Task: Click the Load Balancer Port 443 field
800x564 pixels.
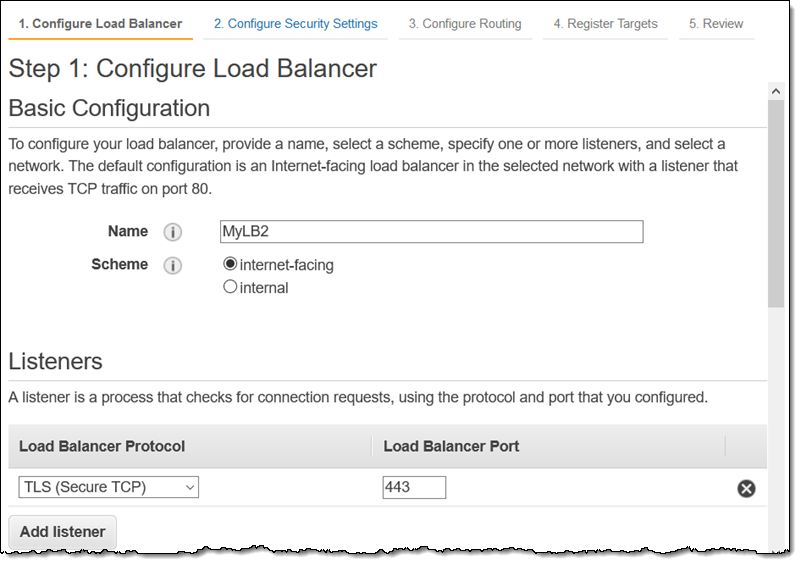Action: click(x=414, y=488)
